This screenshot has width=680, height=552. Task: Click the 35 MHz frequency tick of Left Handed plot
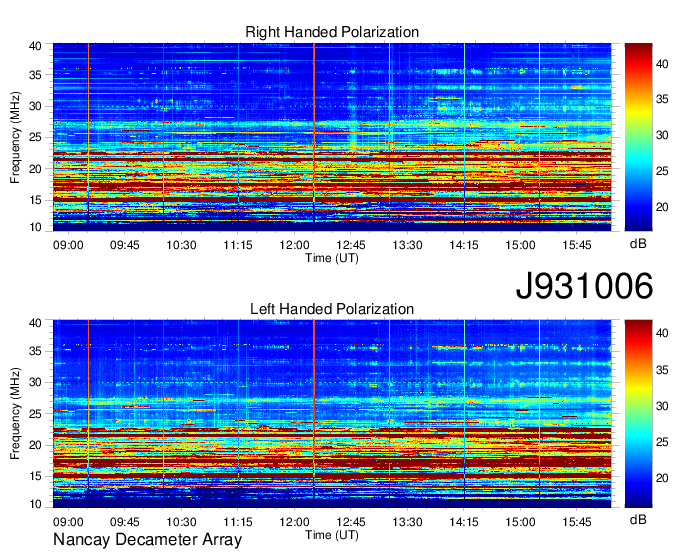[35, 351]
